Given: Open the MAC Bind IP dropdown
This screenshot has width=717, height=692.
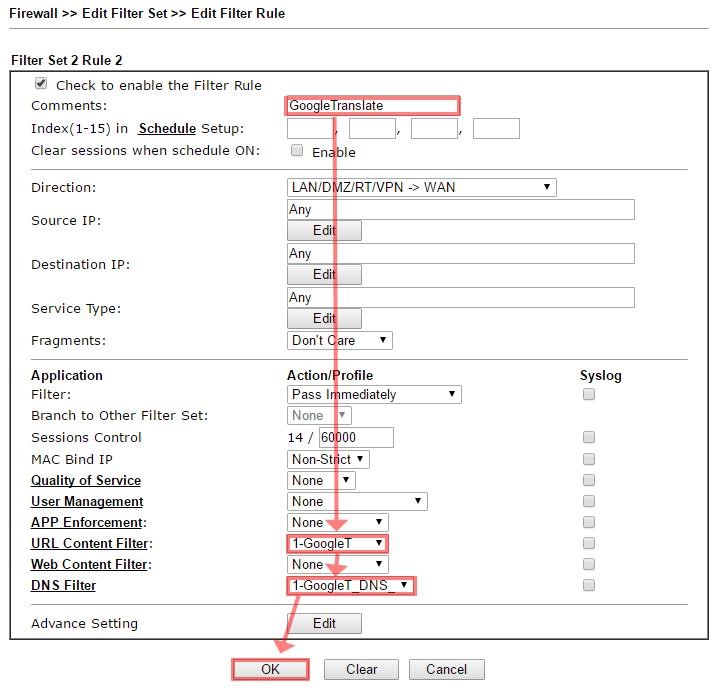Looking at the screenshot, I should pyautogui.click(x=328, y=459).
